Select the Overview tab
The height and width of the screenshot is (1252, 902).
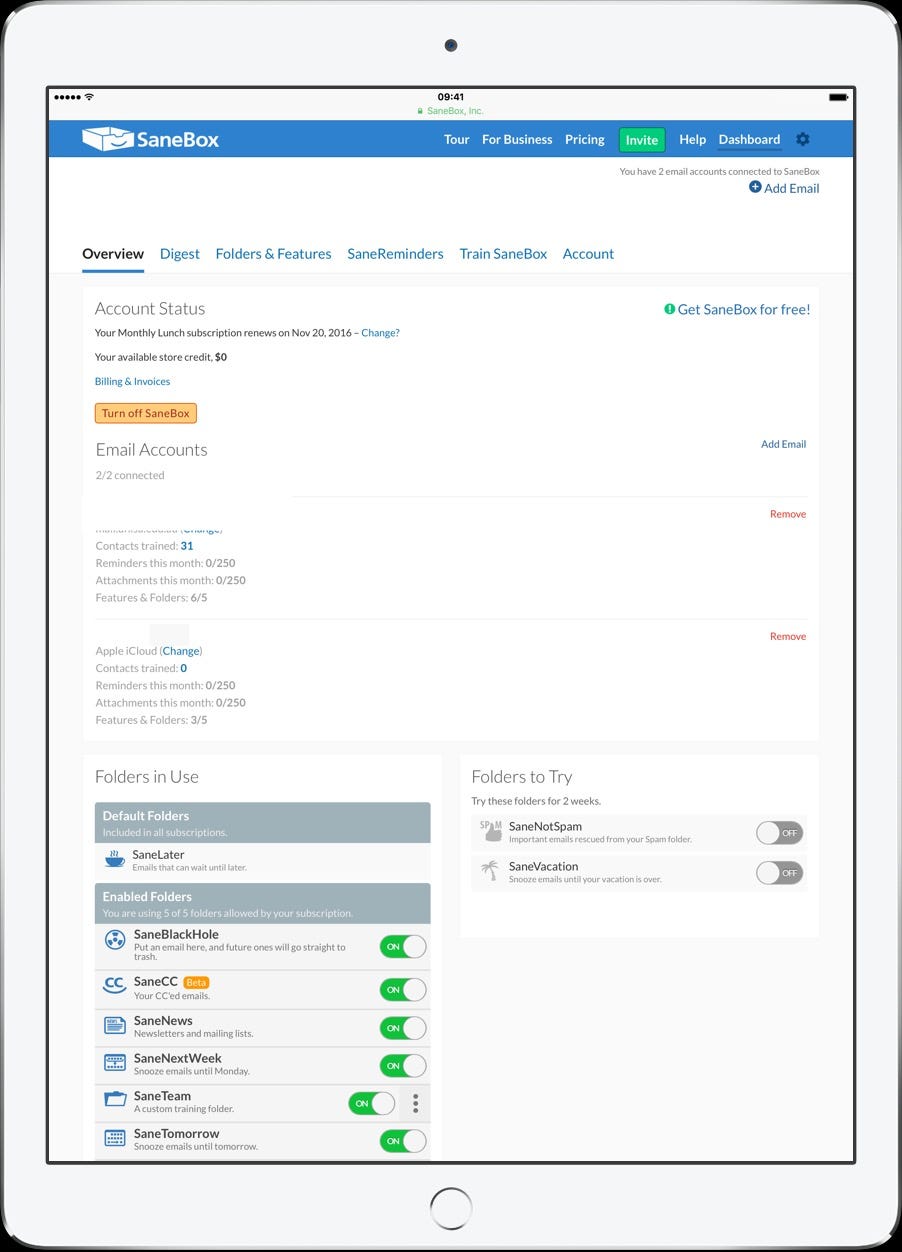113,254
